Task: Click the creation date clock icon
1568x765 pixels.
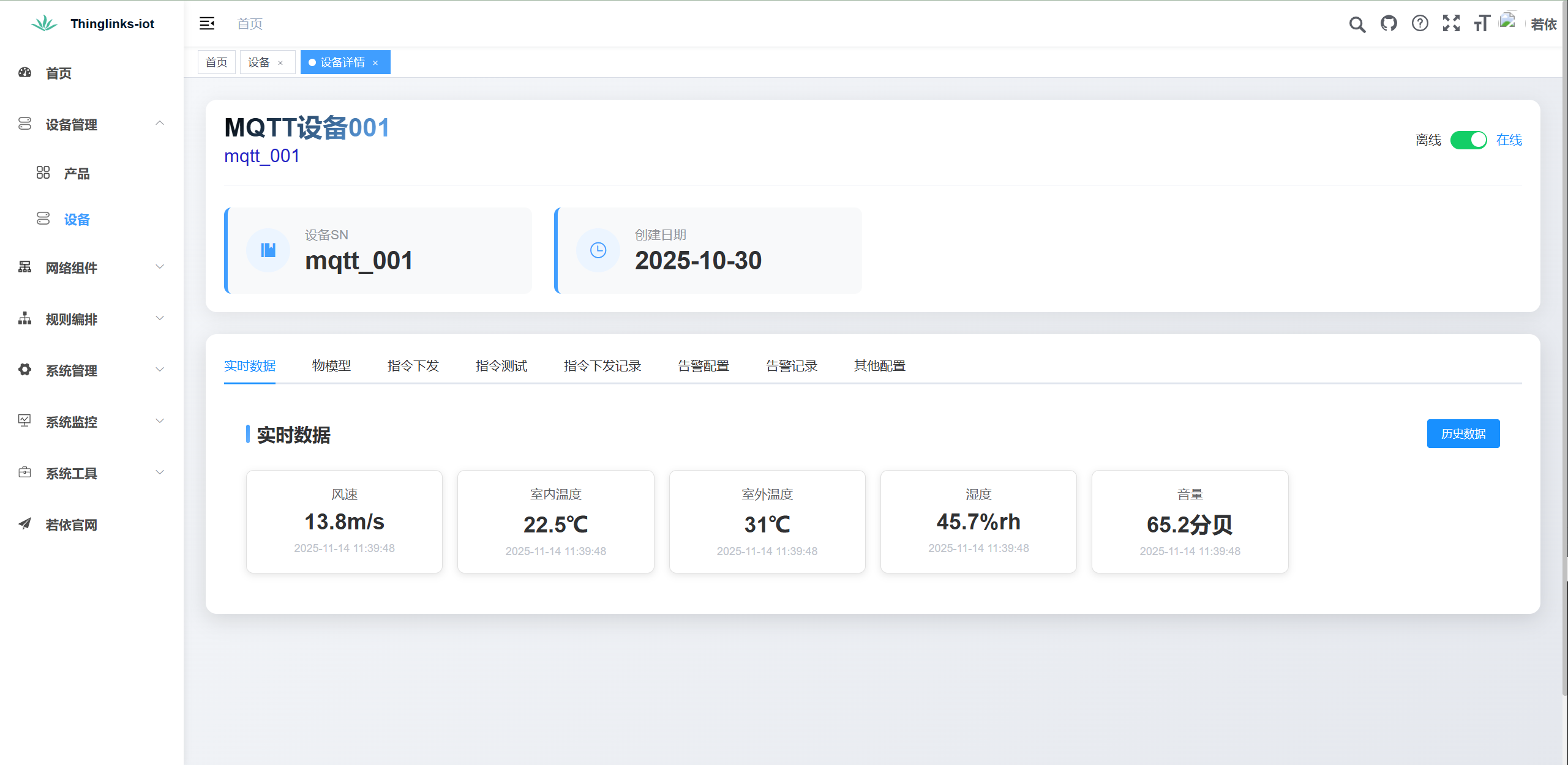Action: coord(598,250)
